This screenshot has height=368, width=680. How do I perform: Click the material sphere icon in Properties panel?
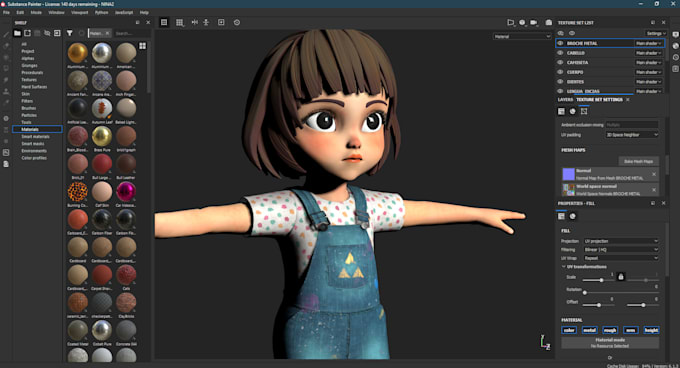coord(572,216)
